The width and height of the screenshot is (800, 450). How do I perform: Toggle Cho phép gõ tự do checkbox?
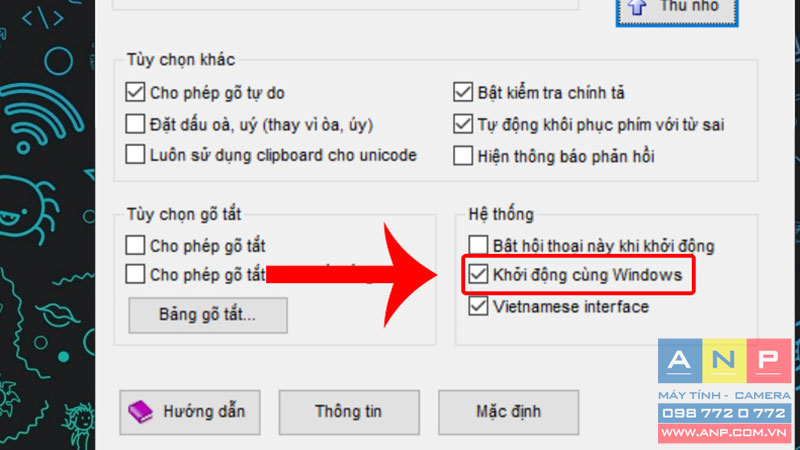(x=135, y=92)
